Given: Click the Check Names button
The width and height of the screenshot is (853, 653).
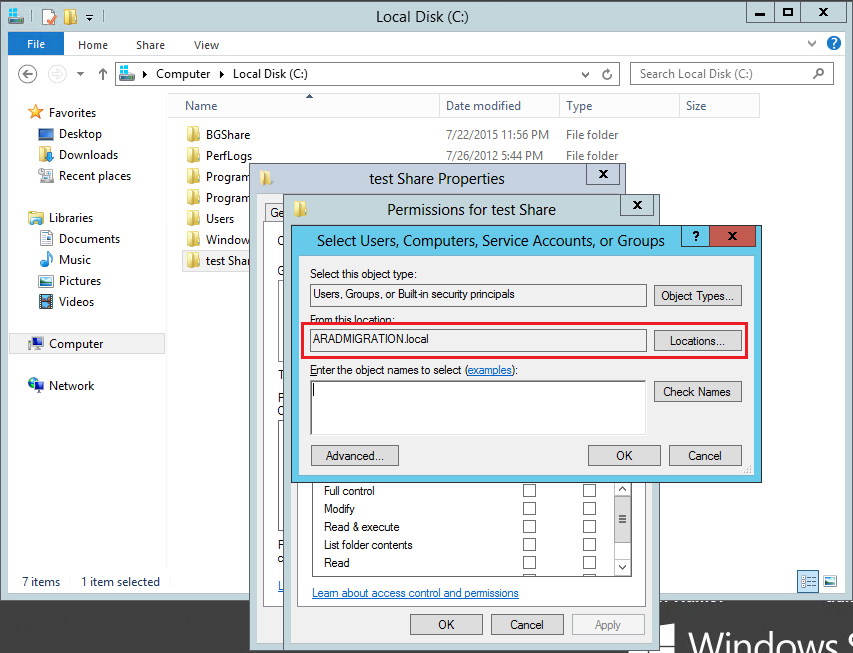Looking at the screenshot, I should click(x=697, y=391).
